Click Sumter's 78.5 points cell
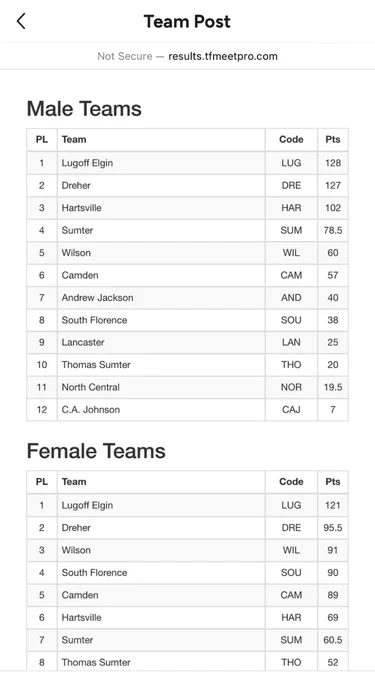Viewport: 375px width, 680px height. [x=333, y=230]
